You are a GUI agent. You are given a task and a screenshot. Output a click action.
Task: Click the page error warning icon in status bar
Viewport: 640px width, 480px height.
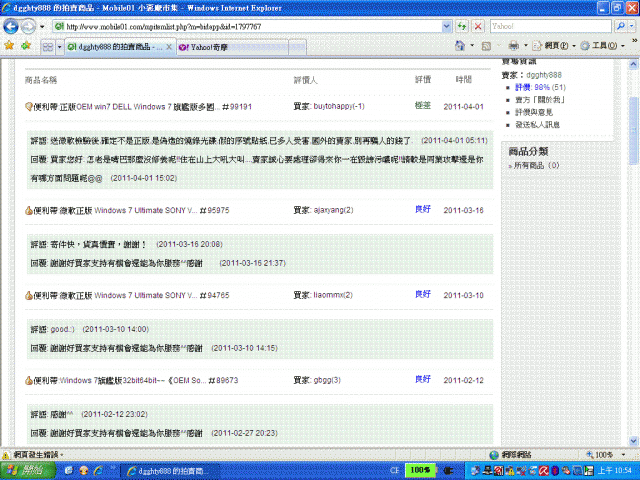6,455
